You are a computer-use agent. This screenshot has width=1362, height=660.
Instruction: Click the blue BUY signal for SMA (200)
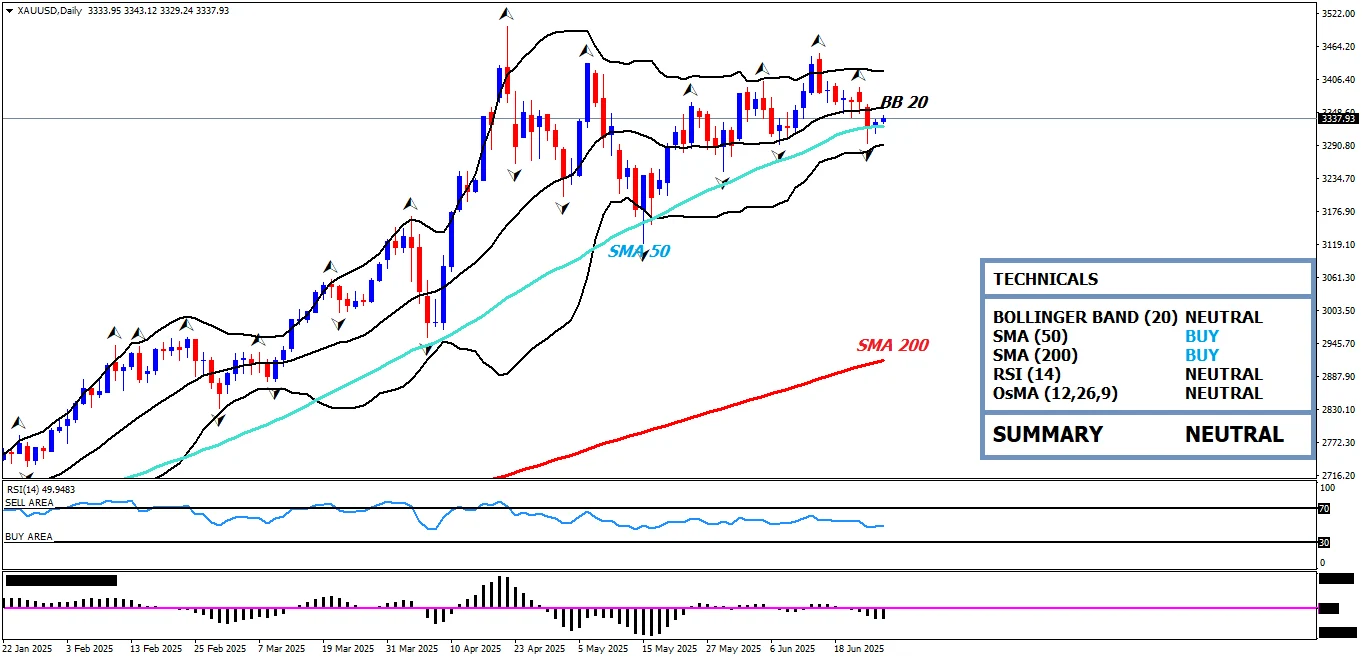(1201, 355)
